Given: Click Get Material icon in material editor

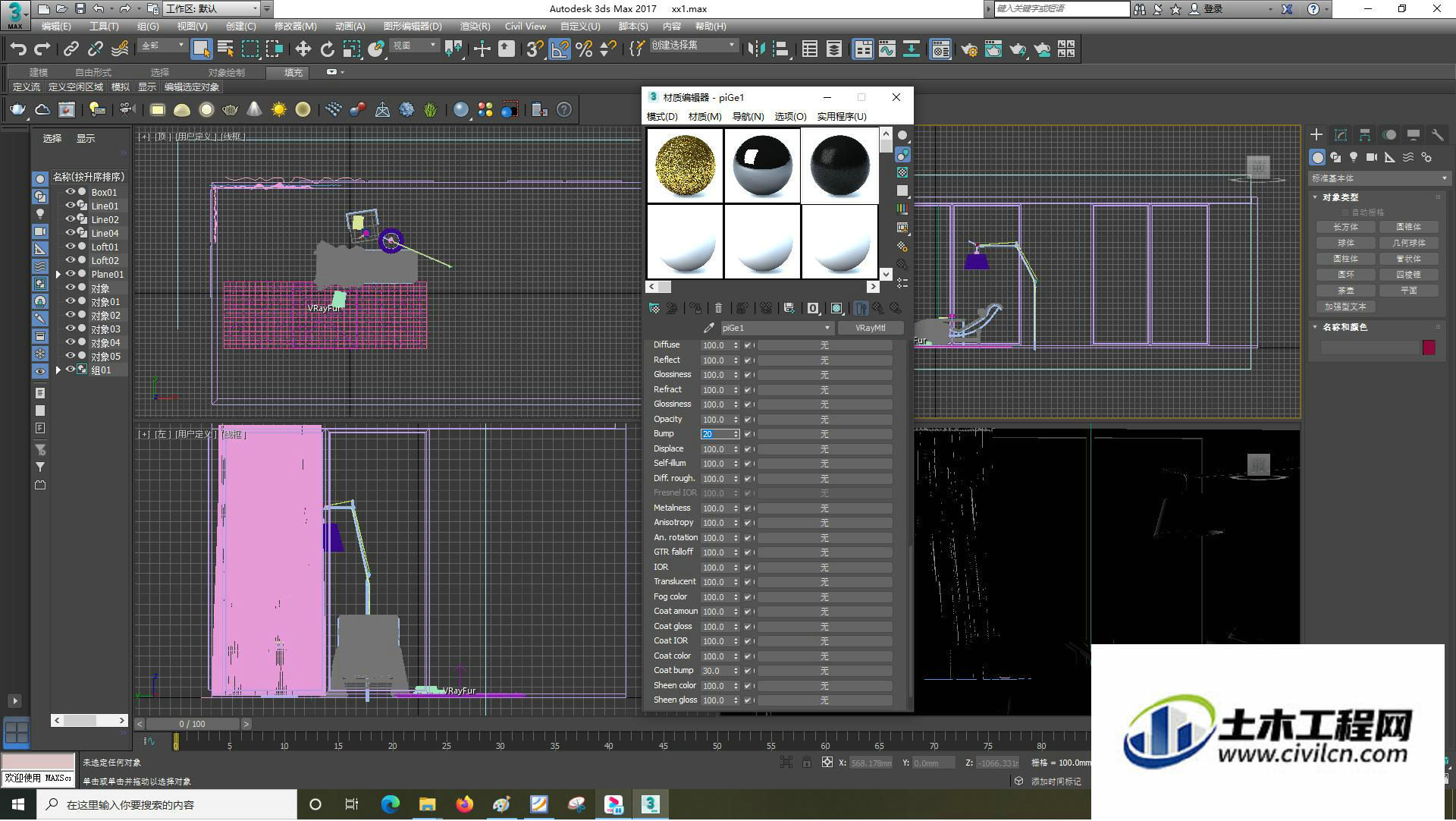Looking at the screenshot, I should (x=654, y=308).
